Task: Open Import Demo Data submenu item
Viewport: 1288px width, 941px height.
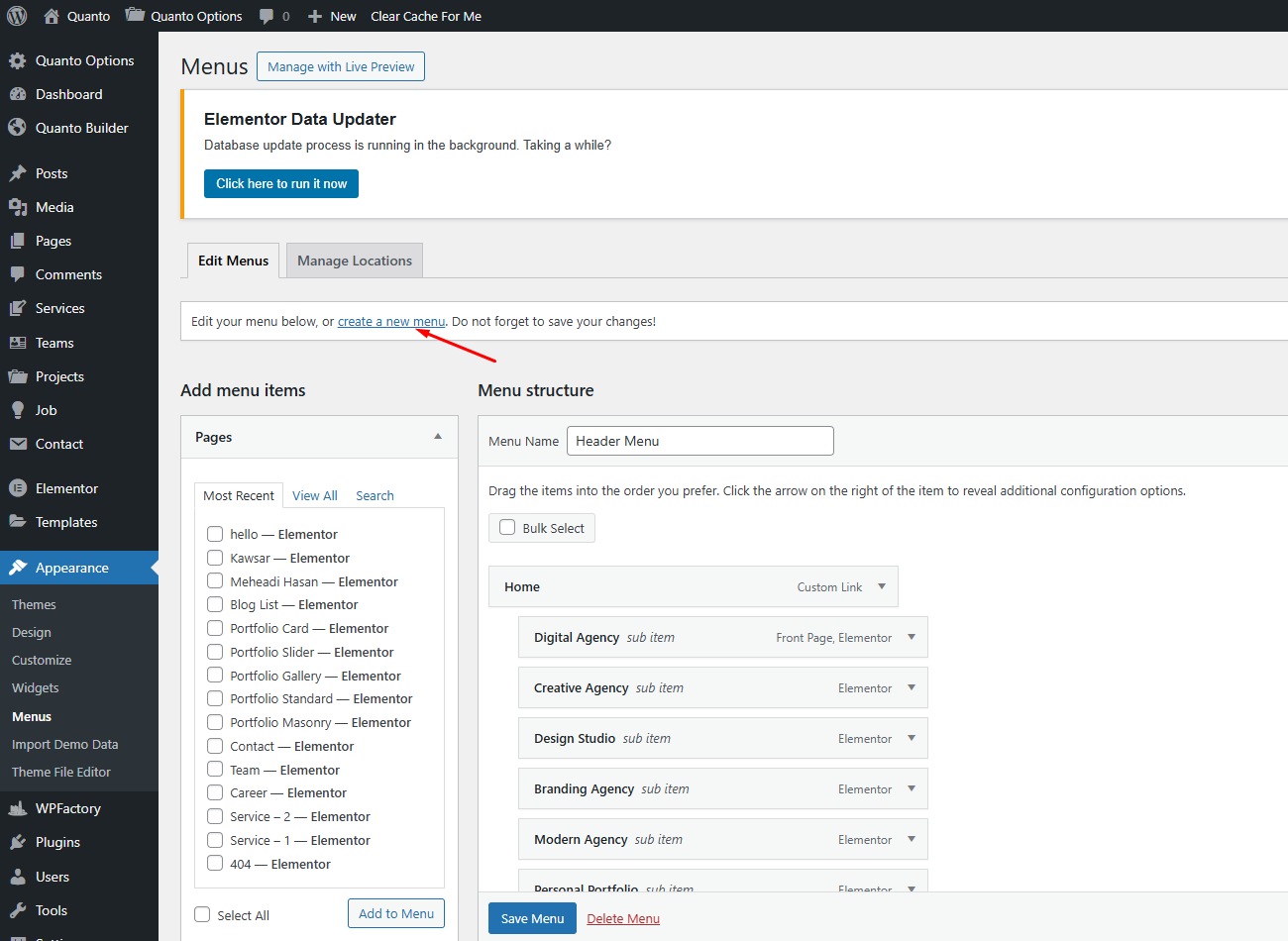Action: [x=65, y=744]
